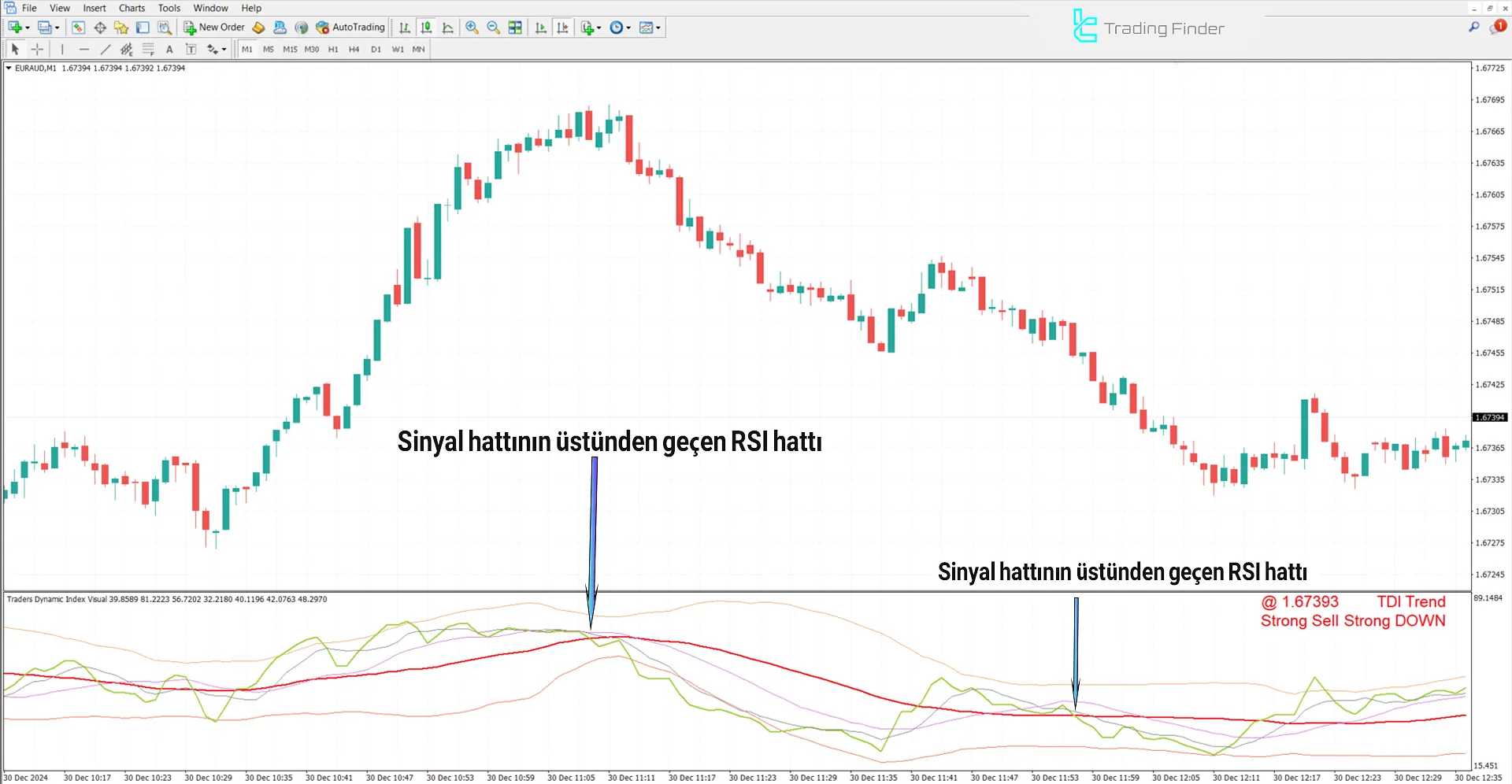Image resolution: width=1512 pixels, height=784 pixels.
Task: Click the add indicators icon
Action: tap(587, 28)
